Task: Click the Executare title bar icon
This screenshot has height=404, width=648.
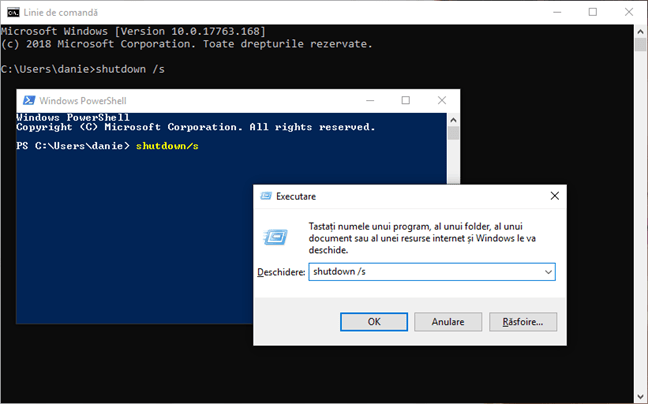Action: click(x=266, y=196)
